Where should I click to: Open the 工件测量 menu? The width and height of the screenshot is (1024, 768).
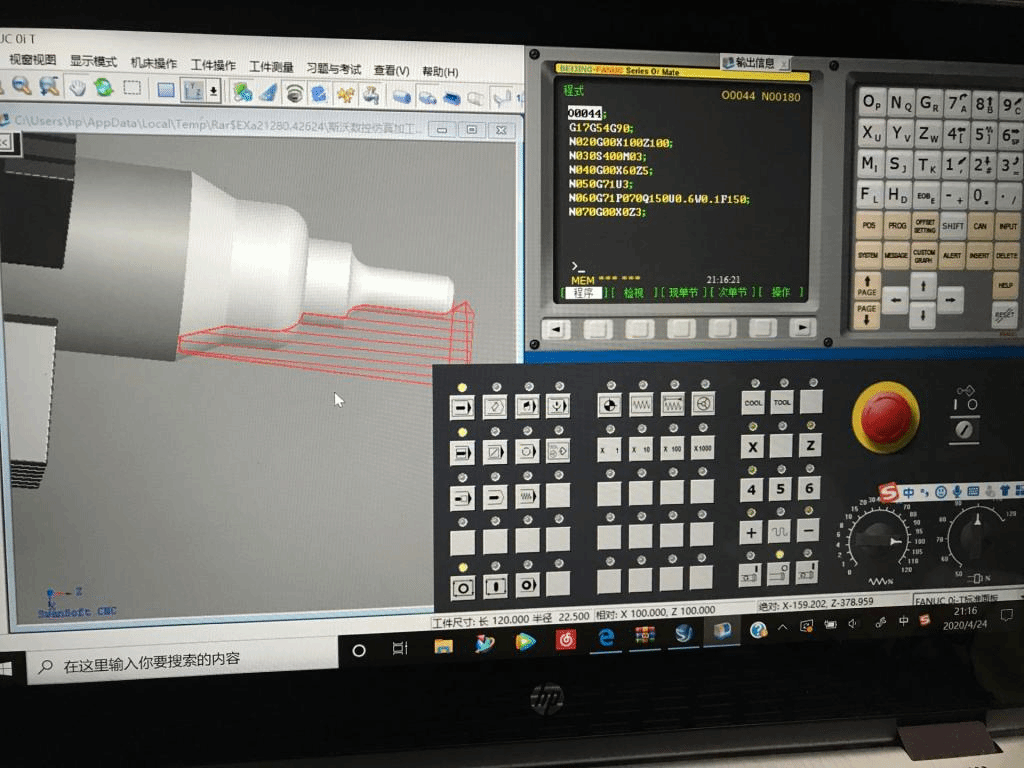[x=271, y=67]
